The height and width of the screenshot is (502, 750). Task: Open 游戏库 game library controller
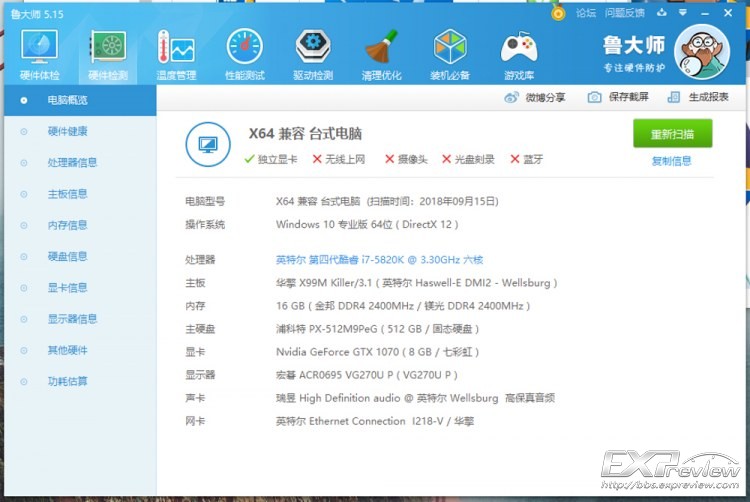[x=518, y=54]
